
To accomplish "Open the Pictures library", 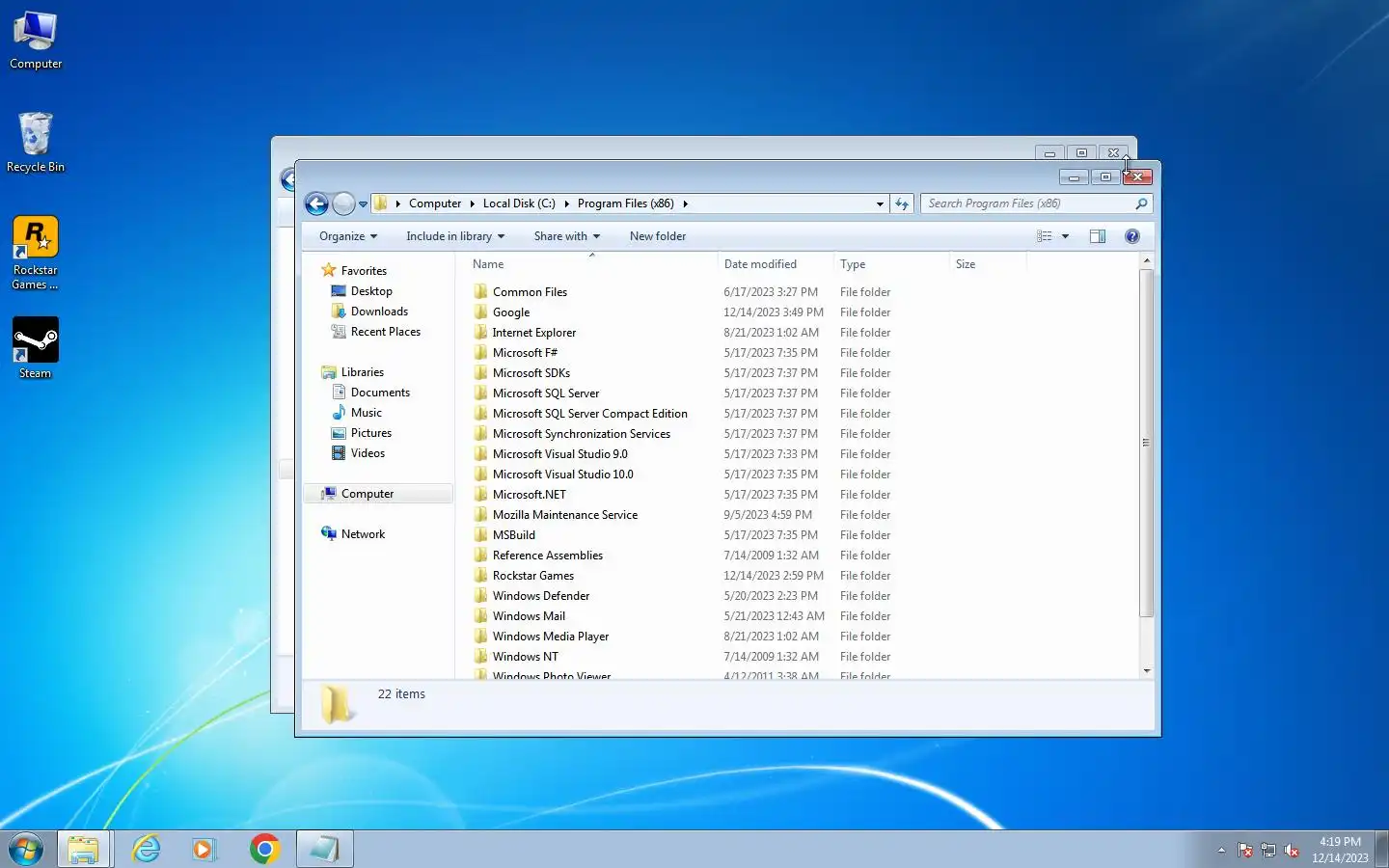I will coord(371,433).
